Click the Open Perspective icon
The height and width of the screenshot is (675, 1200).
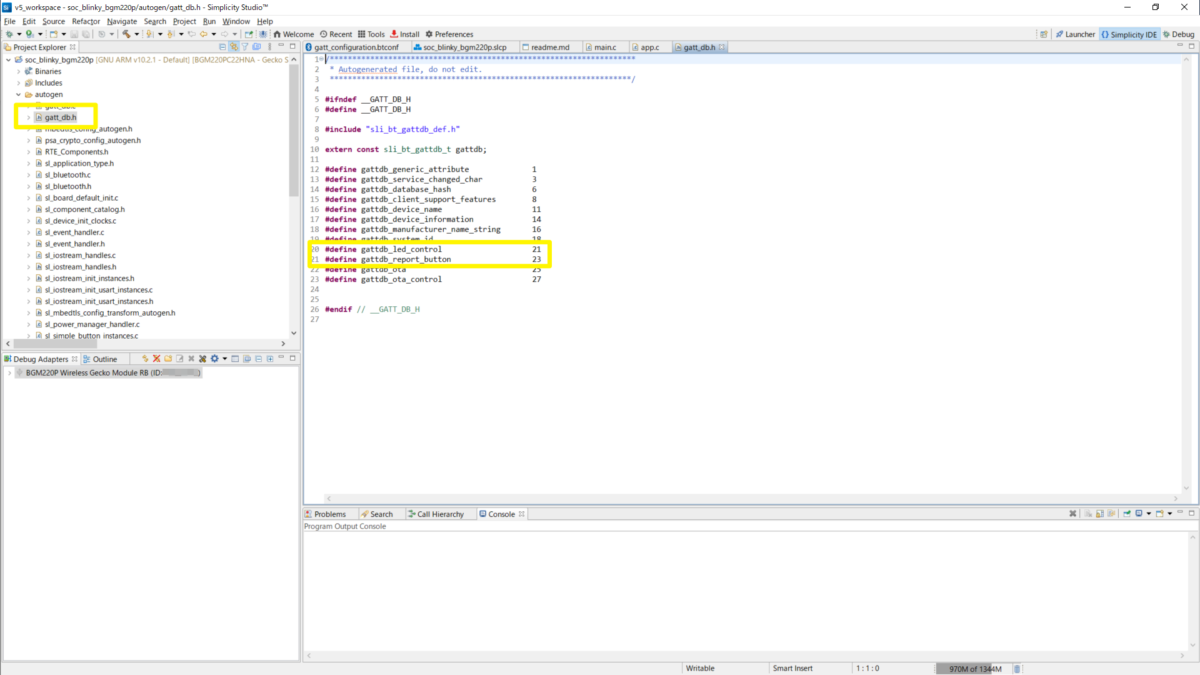1044,34
